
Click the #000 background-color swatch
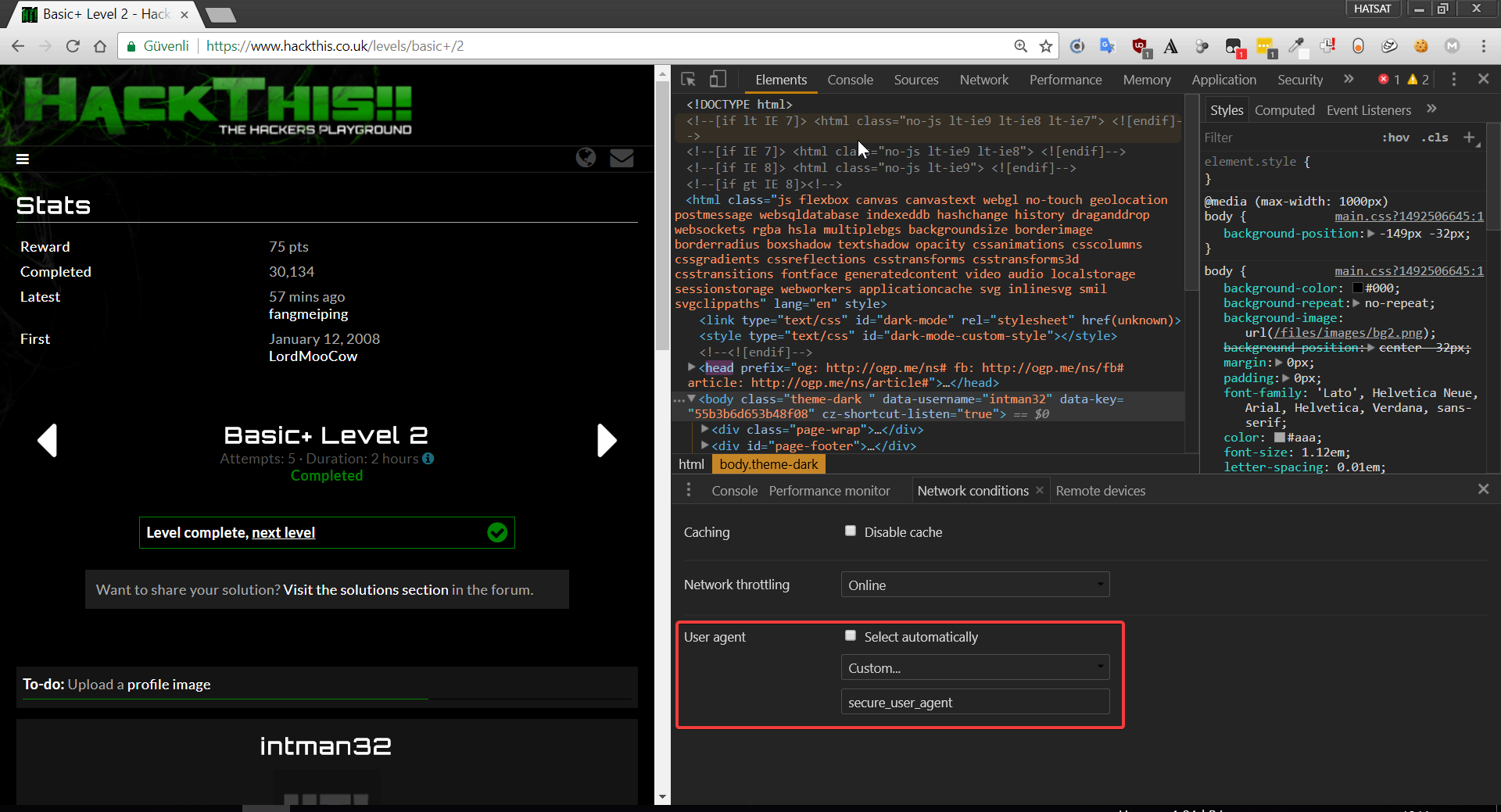coord(1357,288)
